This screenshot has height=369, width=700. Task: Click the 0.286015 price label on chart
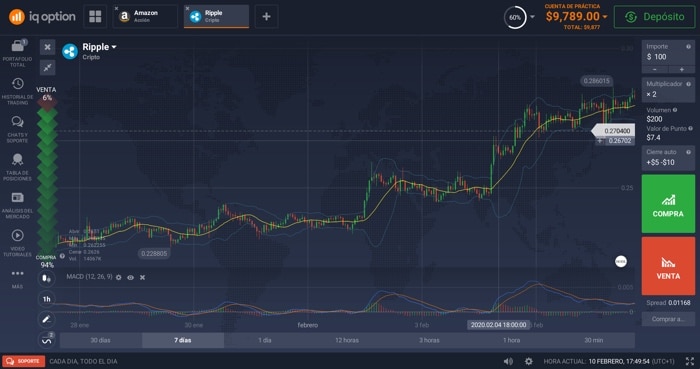click(596, 81)
